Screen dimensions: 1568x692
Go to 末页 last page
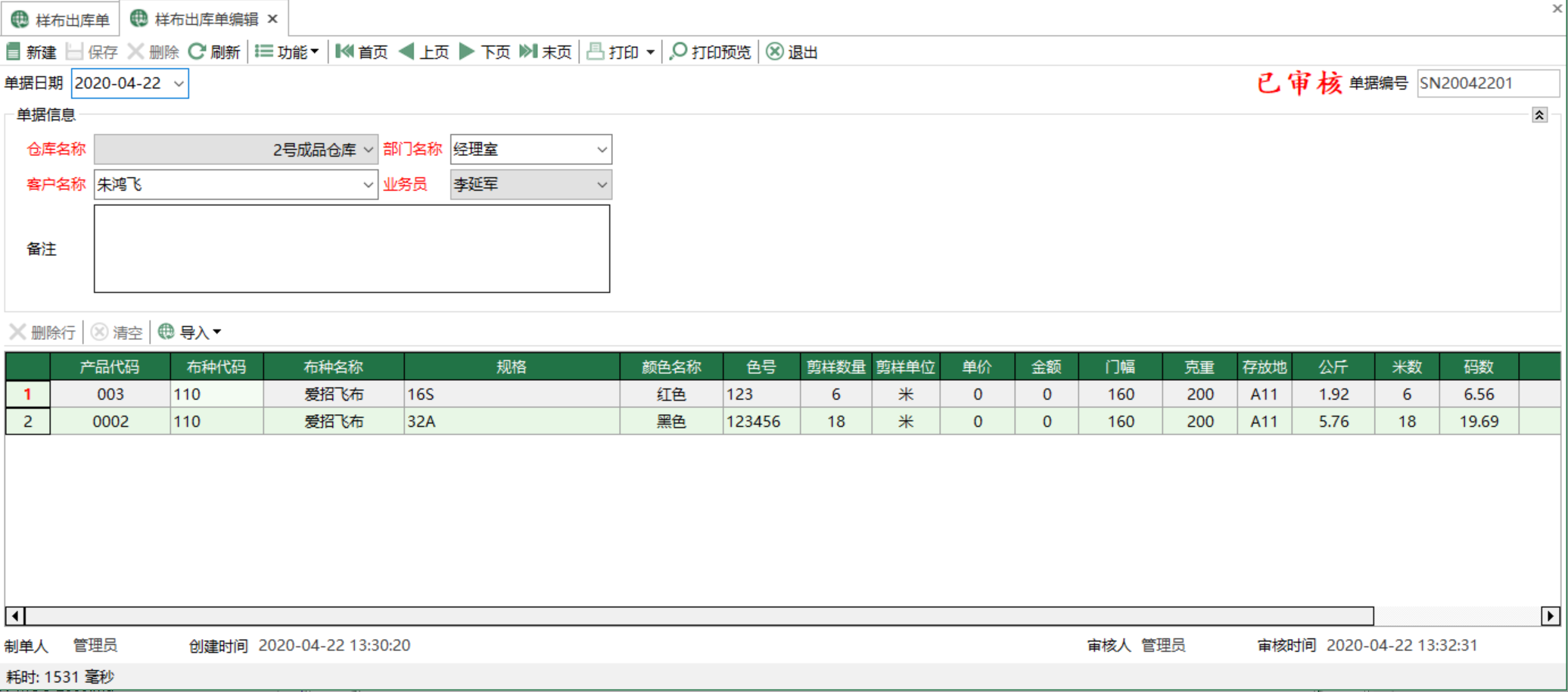pyautogui.click(x=545, y=51)
